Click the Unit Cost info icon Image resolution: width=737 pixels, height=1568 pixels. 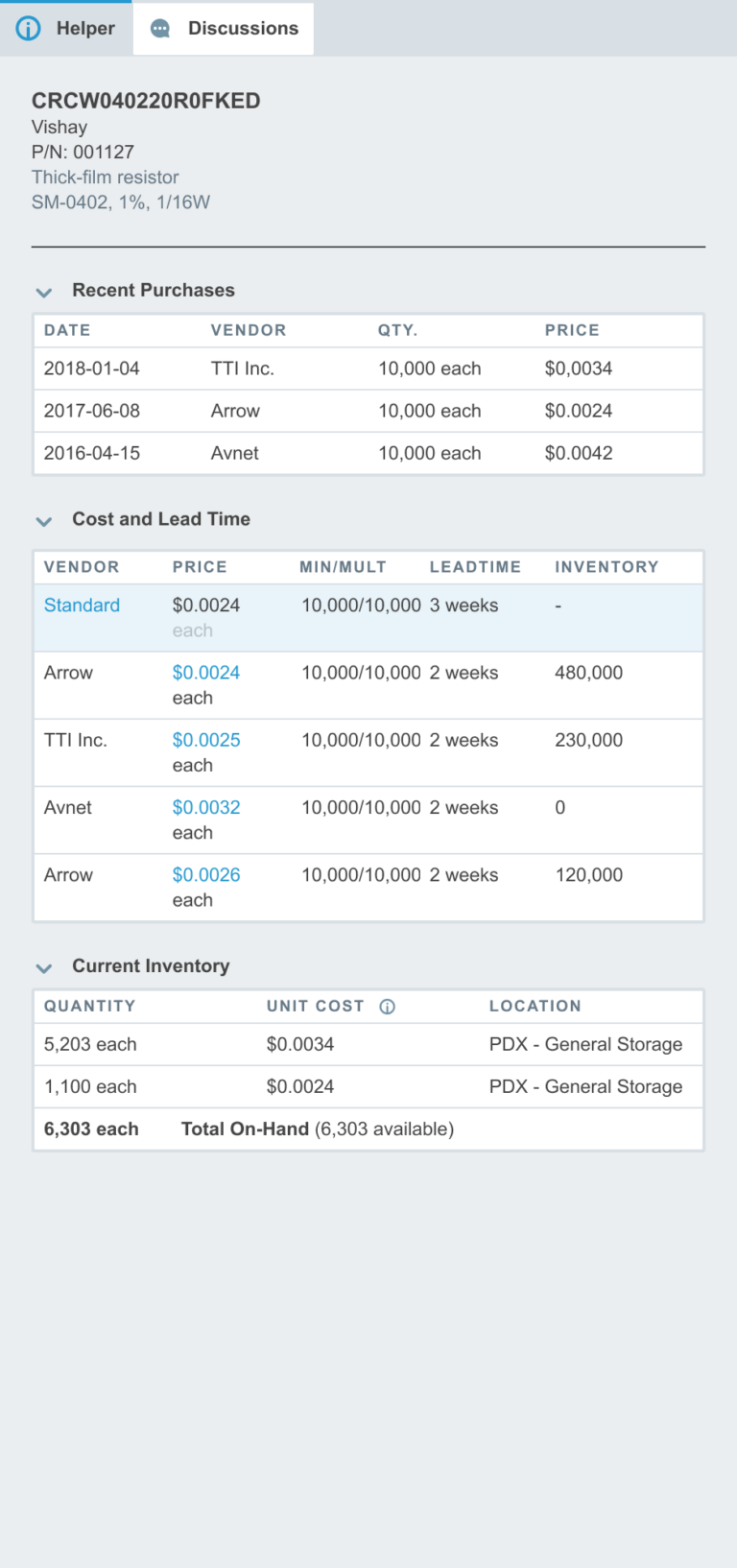point(388,1007)
